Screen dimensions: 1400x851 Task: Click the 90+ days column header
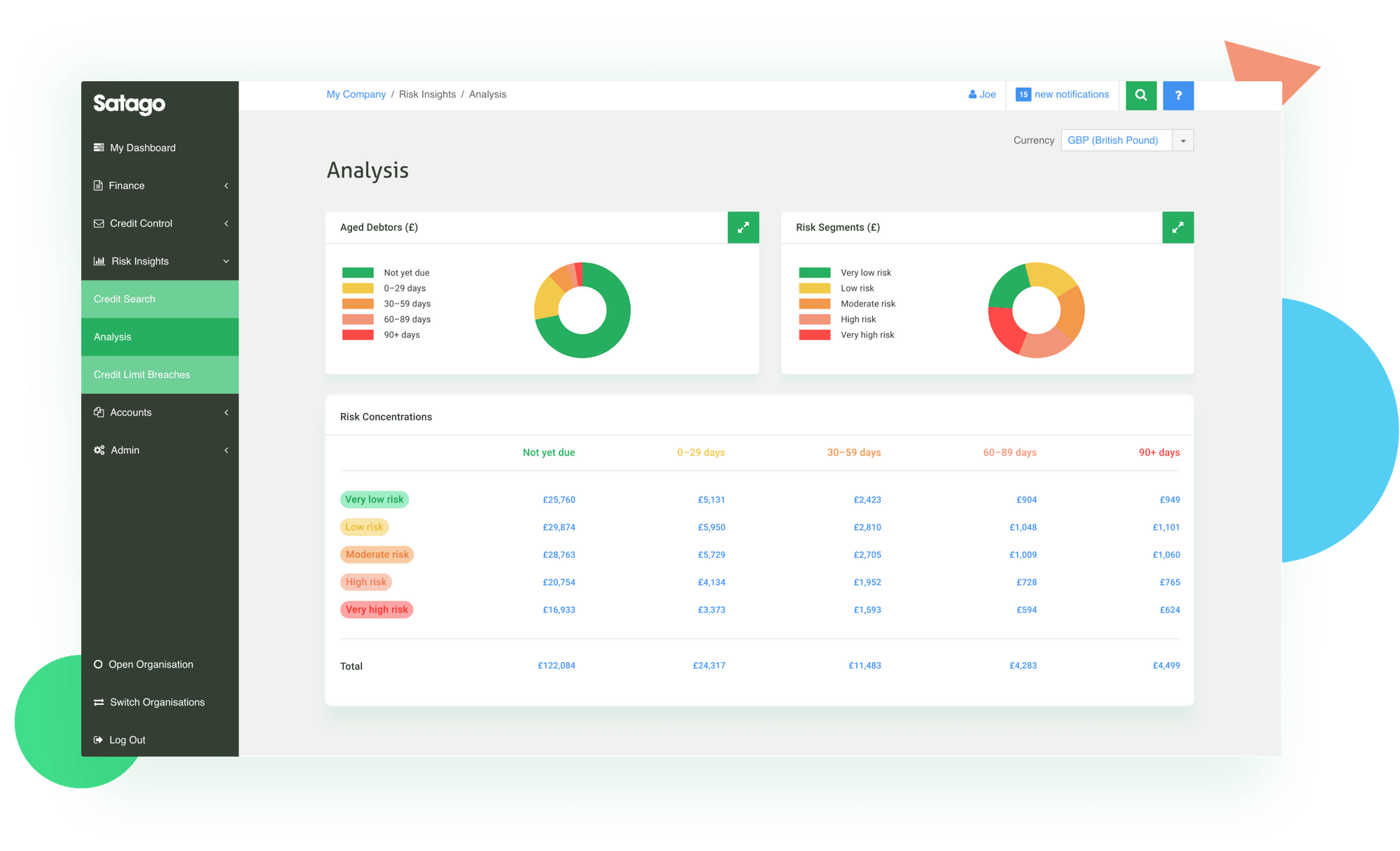1159,453
